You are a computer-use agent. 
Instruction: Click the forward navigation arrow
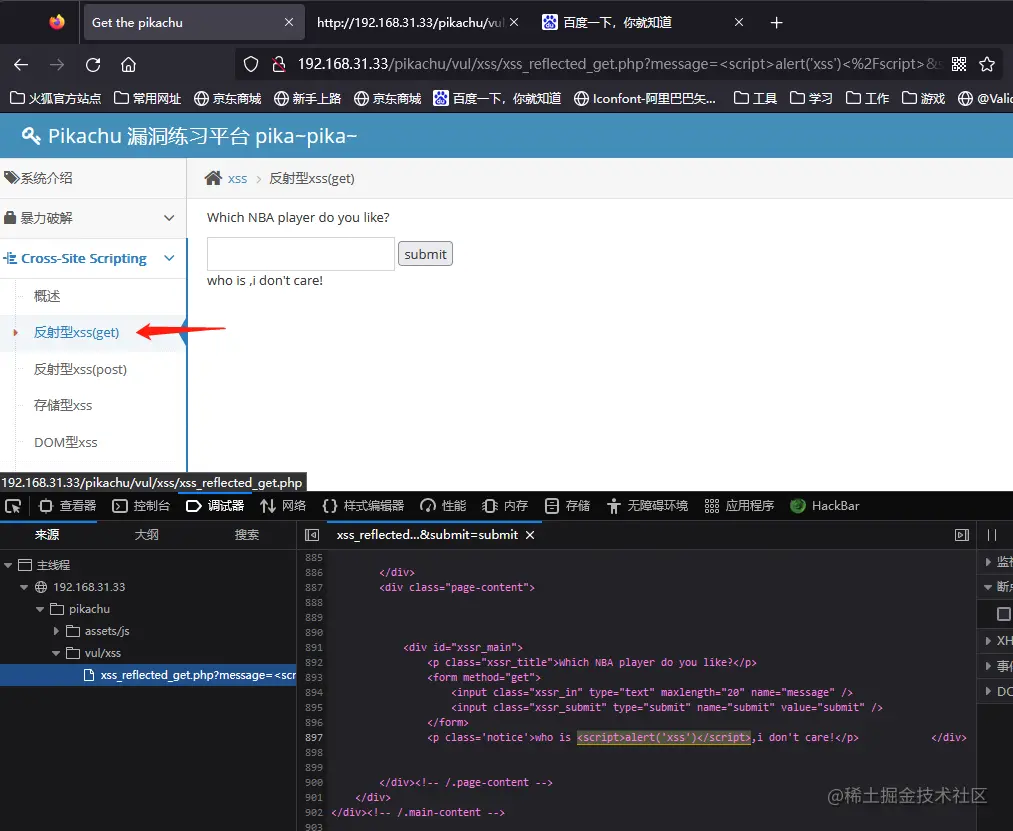pos(57,65)
